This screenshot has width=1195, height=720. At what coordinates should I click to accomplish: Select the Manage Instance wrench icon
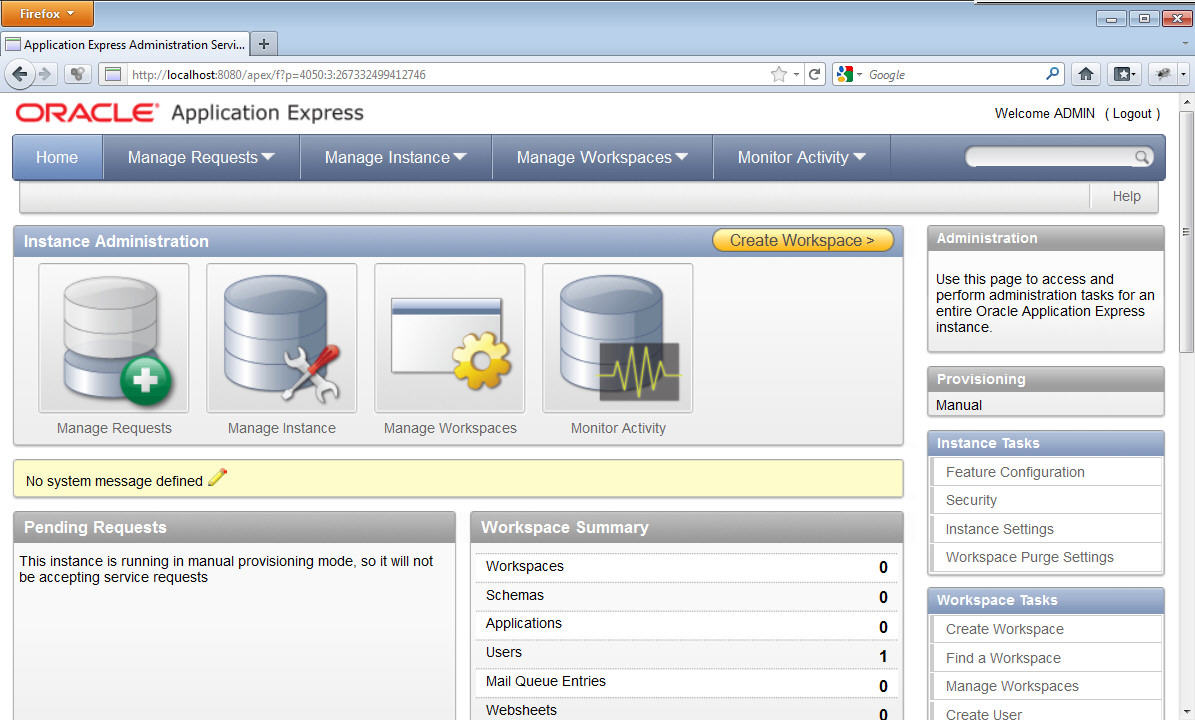(x=281, y=338)
